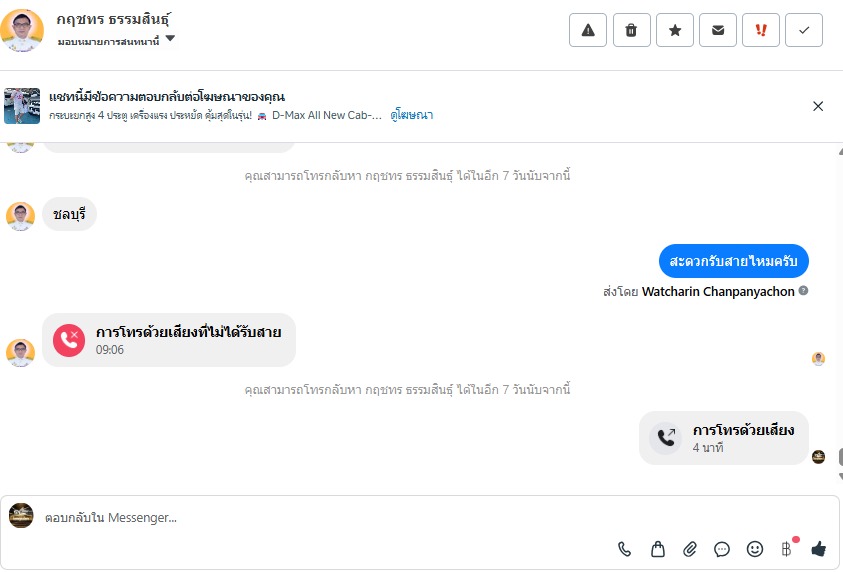The width and height of the screenshot is (843, 572).
Task: Click the spam warning triangle icon
Action: coord(588,30)
